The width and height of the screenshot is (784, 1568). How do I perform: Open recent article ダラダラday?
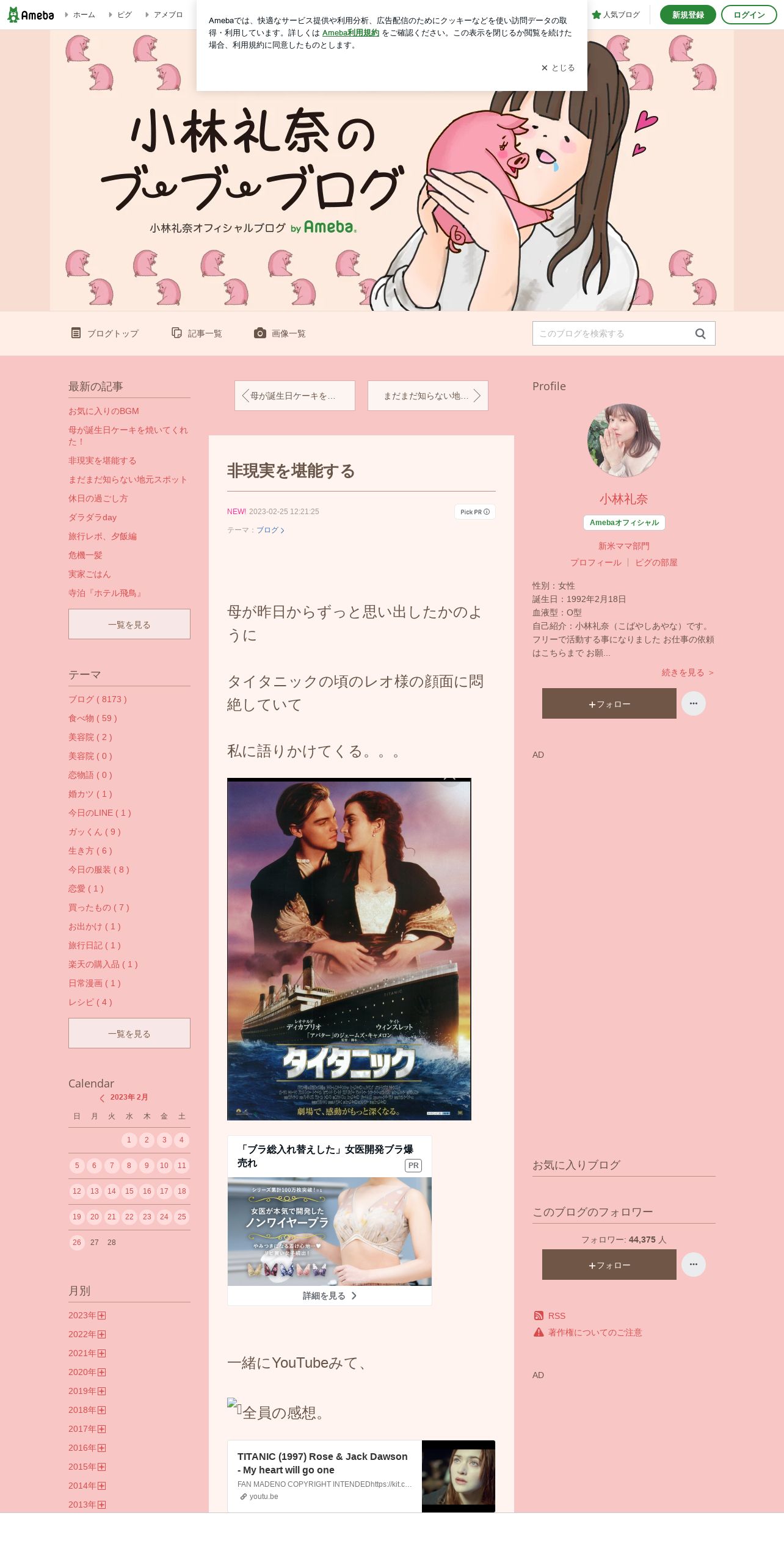click(92, 517)
